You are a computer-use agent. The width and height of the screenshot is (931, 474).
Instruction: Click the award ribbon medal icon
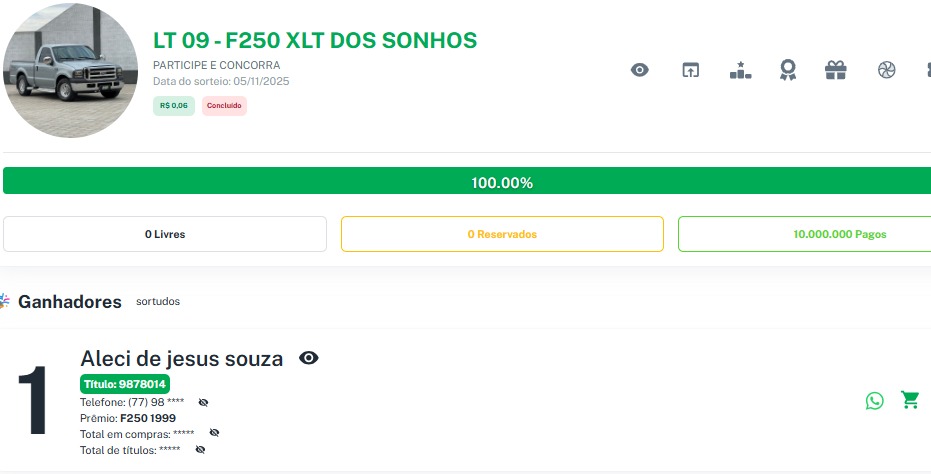tap(788, 70)
